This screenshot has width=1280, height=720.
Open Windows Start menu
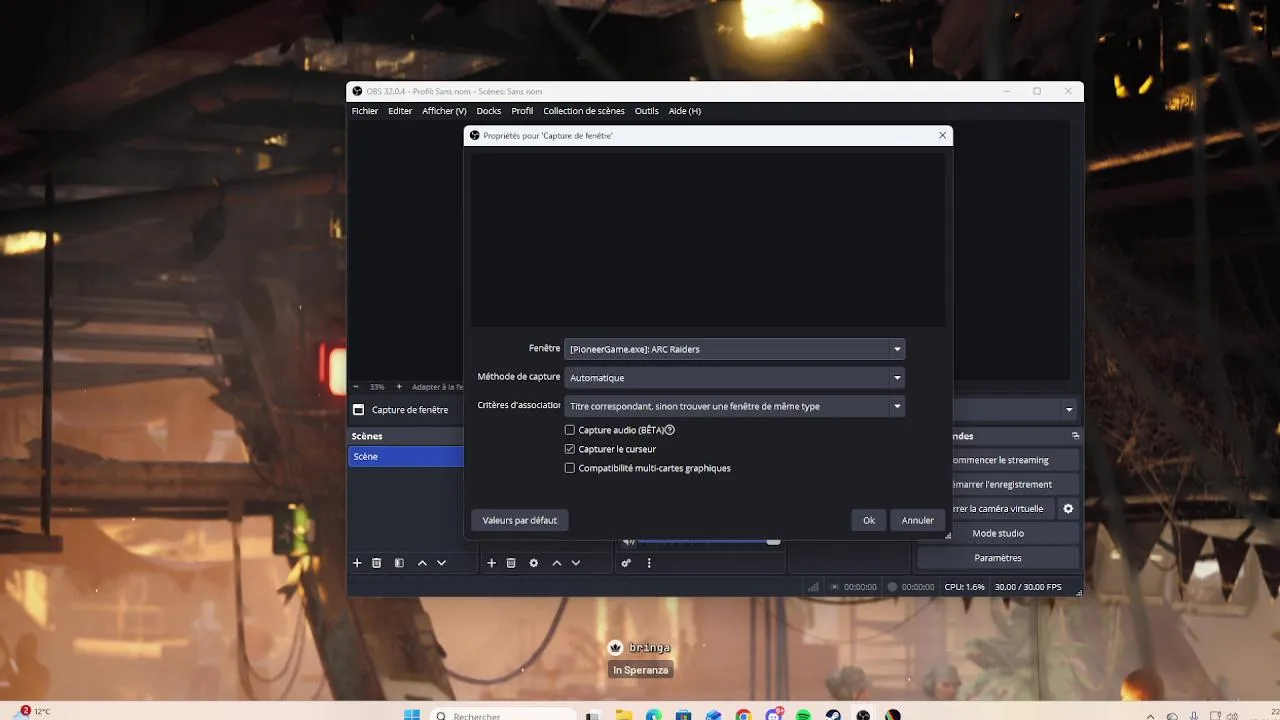412,715
